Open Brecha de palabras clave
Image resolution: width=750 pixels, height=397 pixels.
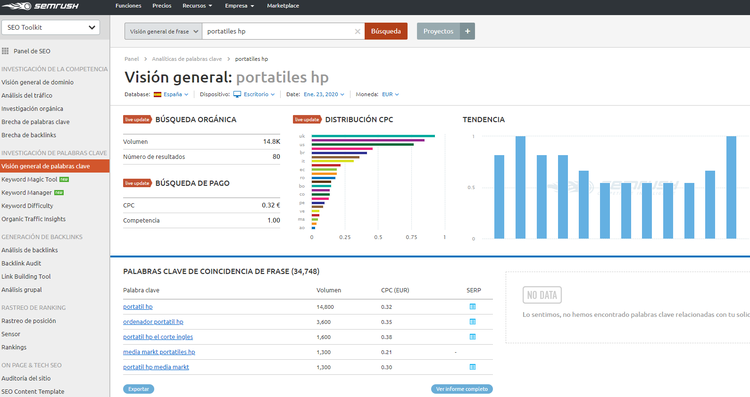(x=35, y=122)
